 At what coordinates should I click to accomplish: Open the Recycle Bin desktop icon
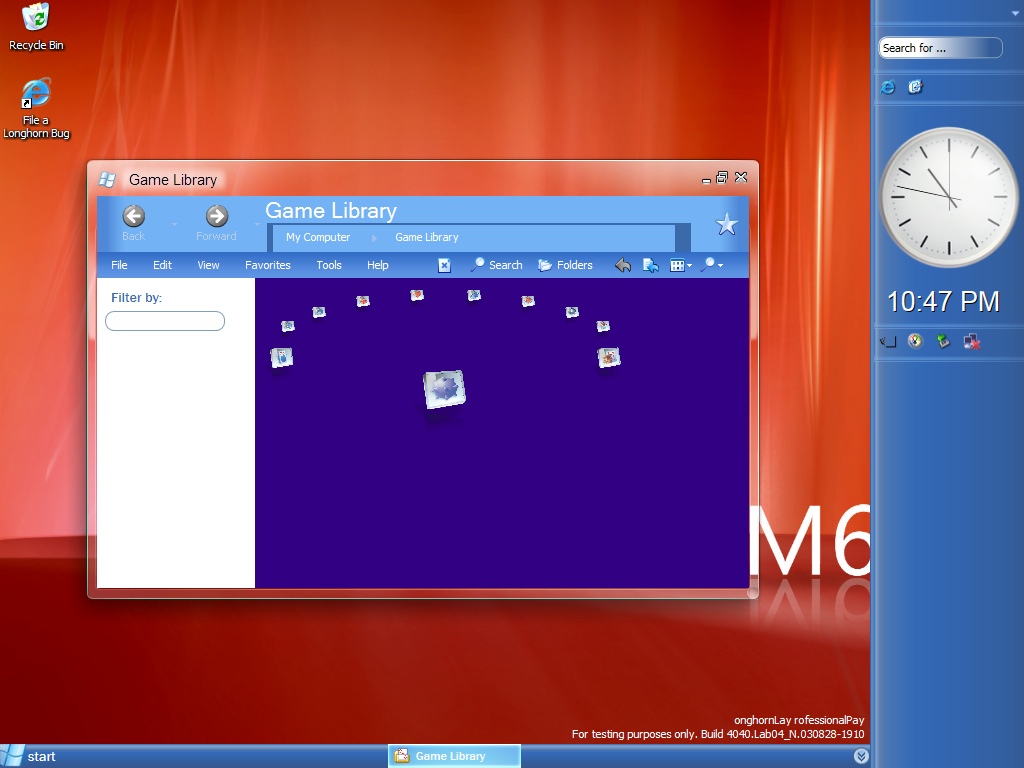point(36,27)
